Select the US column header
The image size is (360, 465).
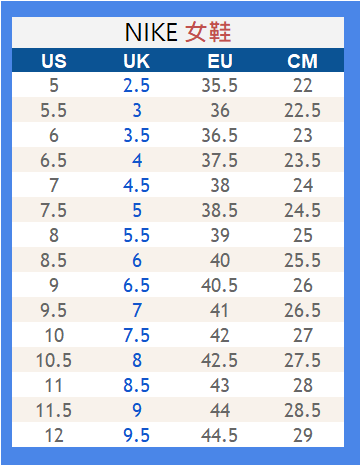54,61
